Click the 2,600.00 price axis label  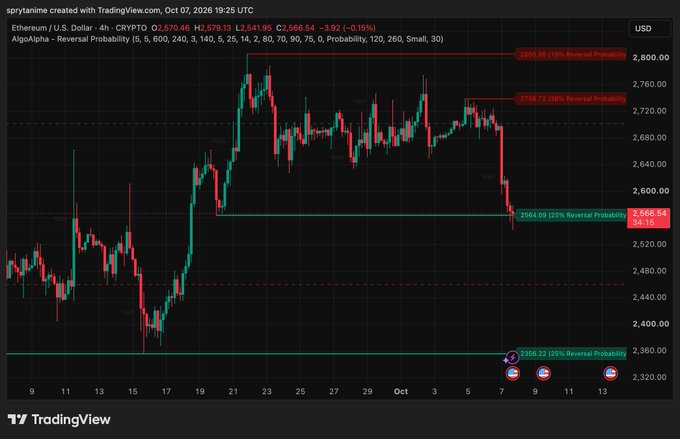[x=651, y=191]
